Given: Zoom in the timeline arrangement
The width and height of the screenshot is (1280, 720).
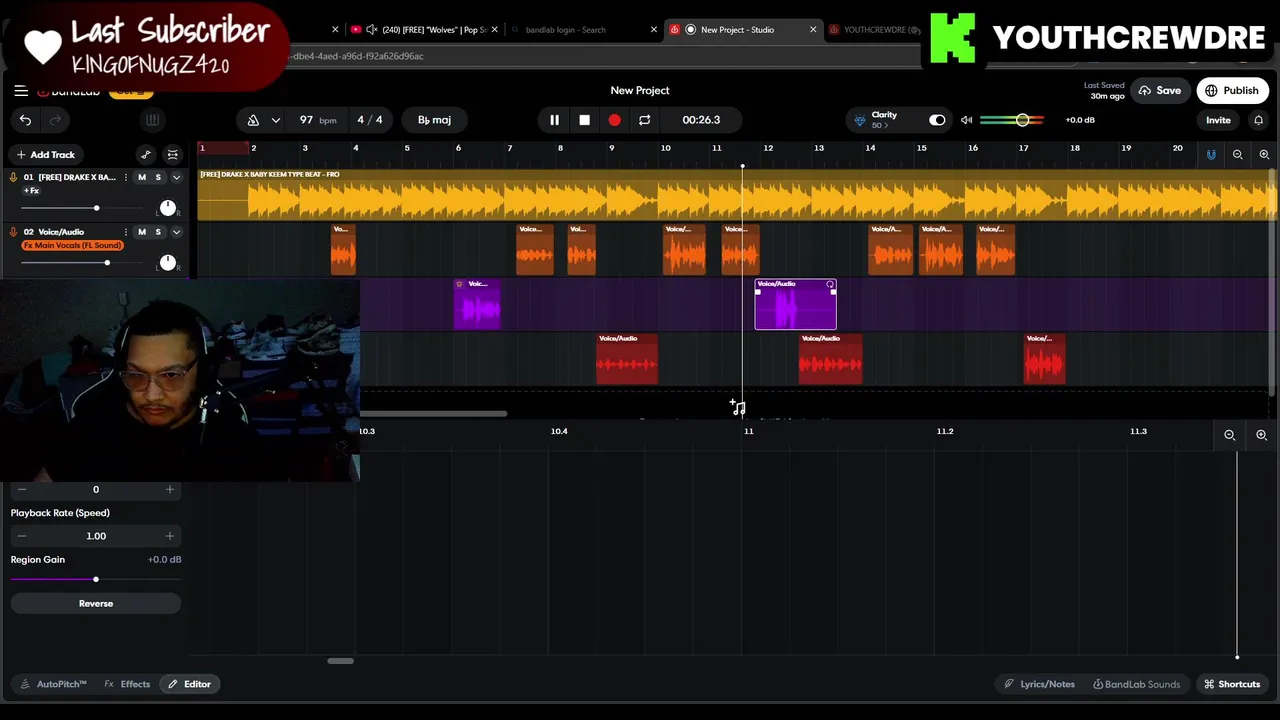Looking at the screenshot, I should point(1264,155).
